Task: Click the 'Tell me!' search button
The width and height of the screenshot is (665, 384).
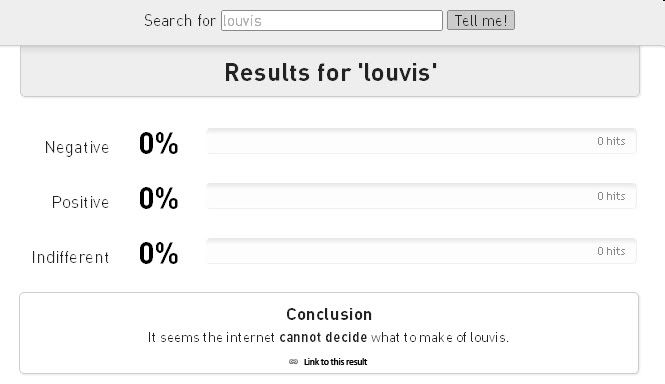Action: click(481, 20)
